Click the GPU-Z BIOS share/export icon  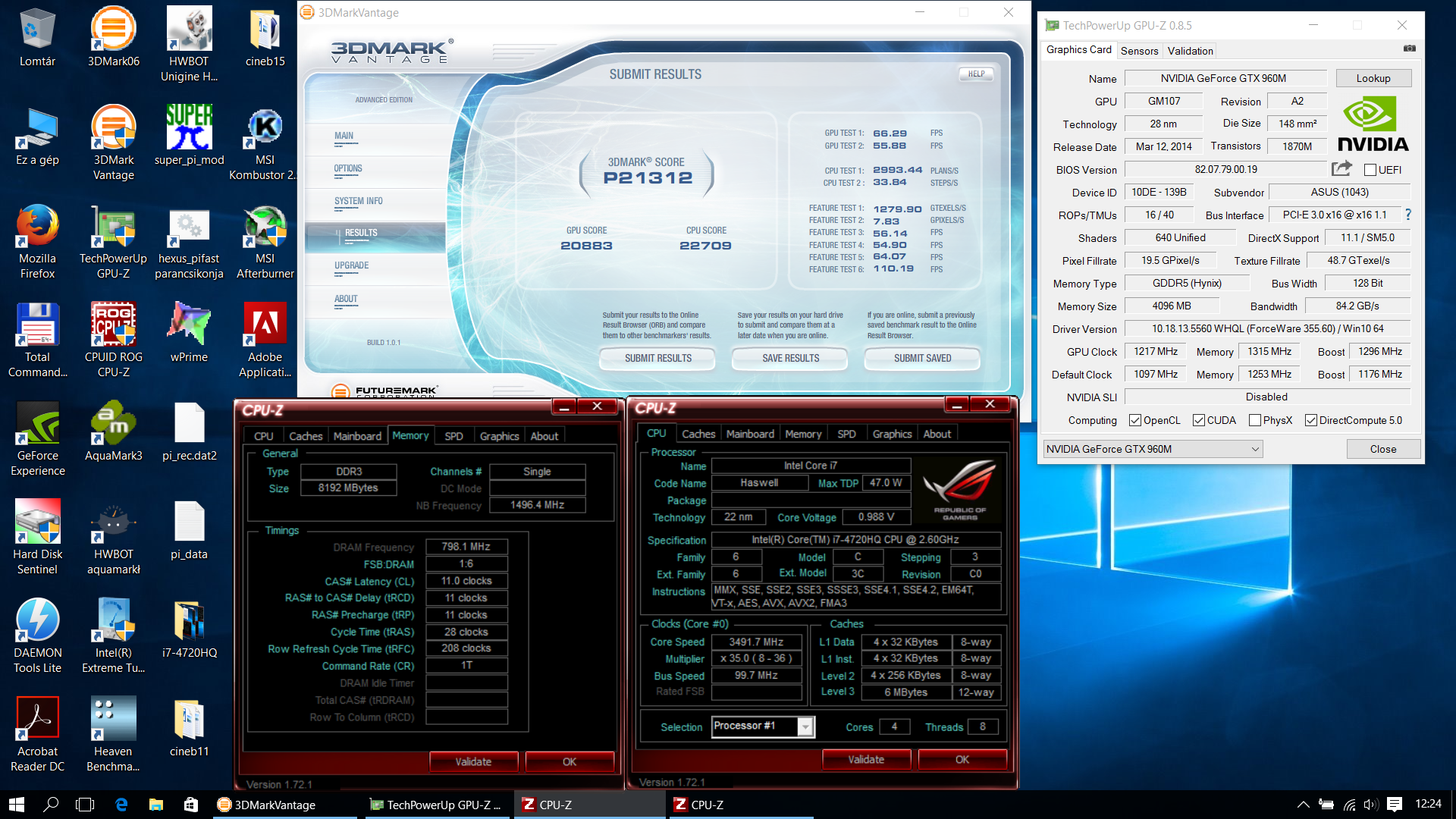pos(1341,168)
